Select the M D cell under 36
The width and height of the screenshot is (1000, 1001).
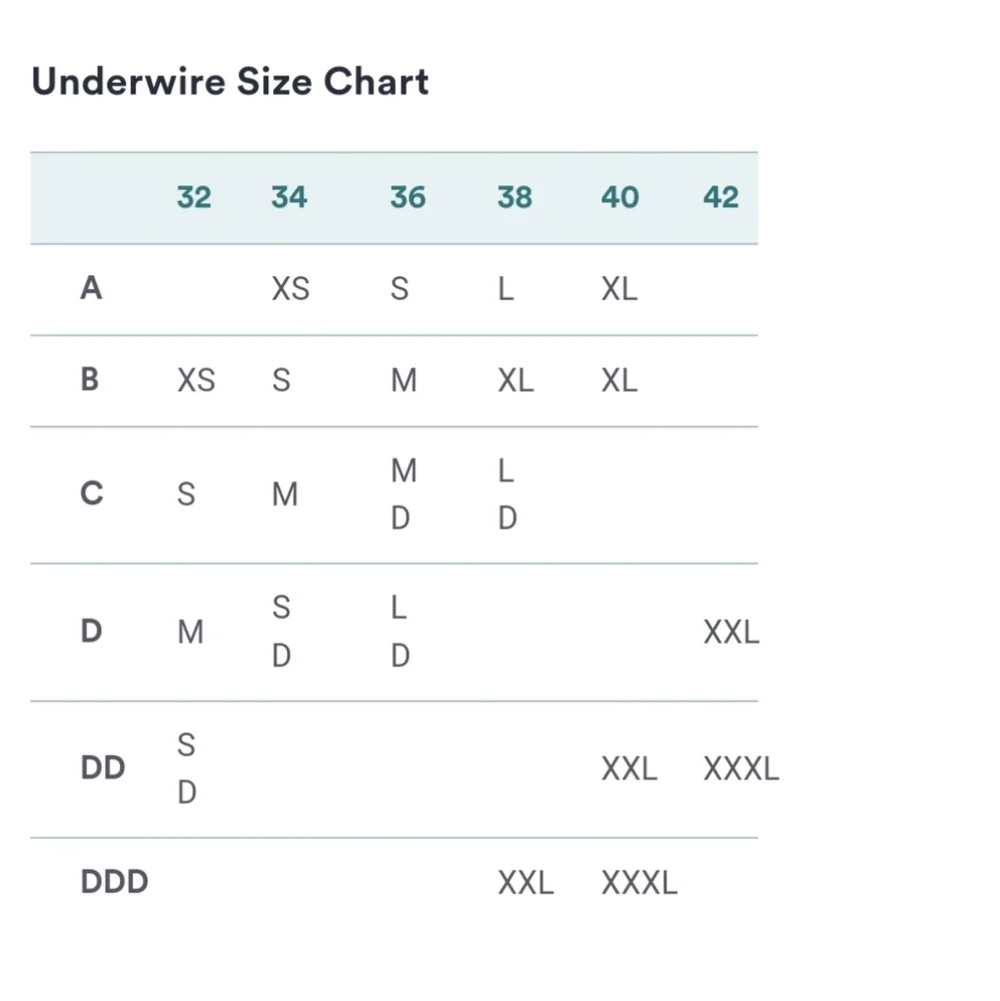404,494
